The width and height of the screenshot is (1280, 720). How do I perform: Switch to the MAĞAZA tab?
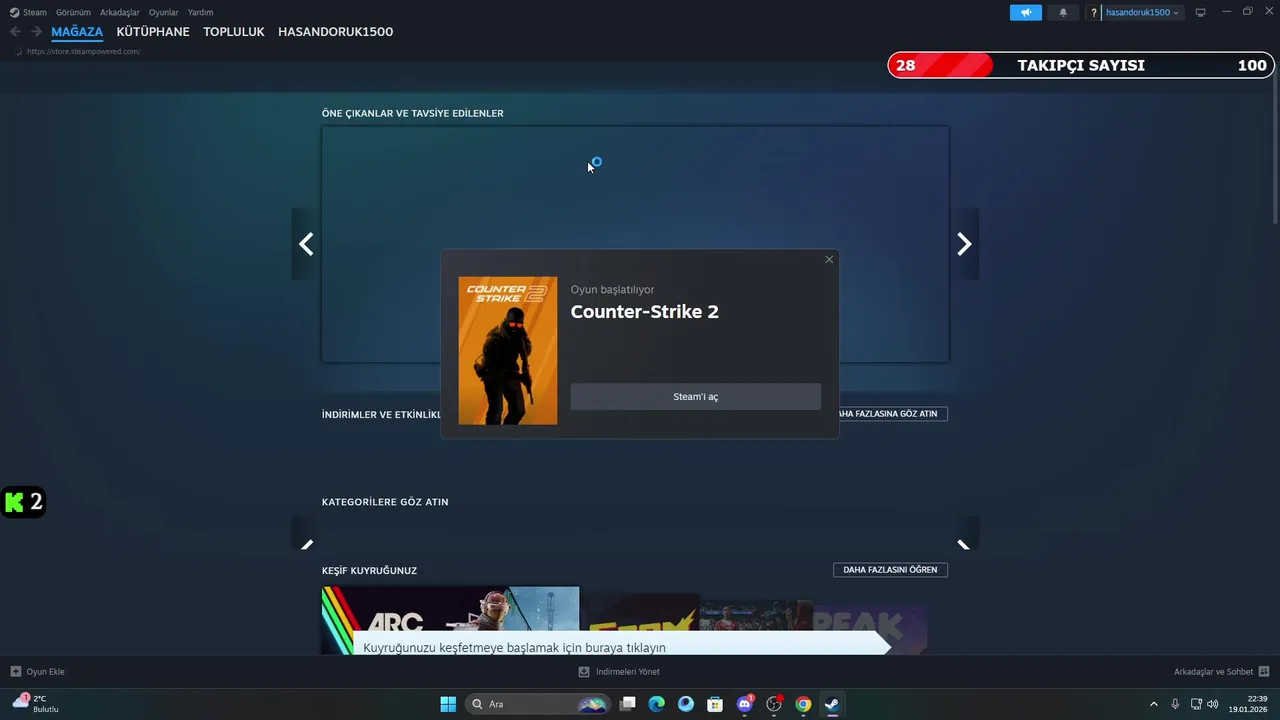pos(77,32)
